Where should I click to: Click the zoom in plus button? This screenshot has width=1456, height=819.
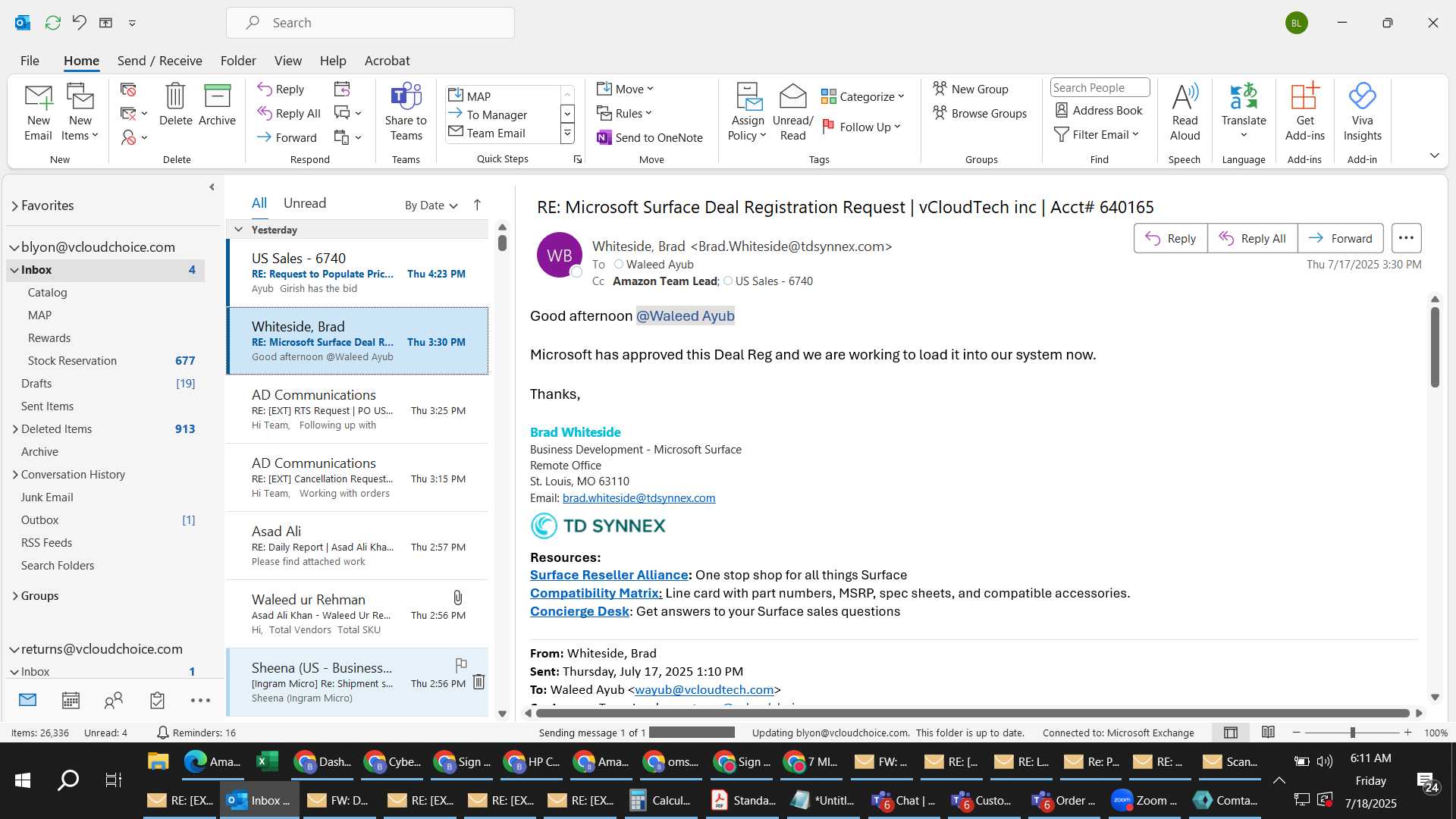[x=1407, y=733]
